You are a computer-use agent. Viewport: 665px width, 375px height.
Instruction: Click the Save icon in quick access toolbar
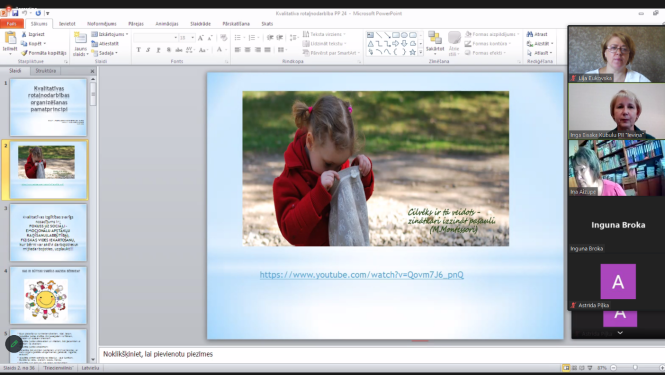[15, 13]
